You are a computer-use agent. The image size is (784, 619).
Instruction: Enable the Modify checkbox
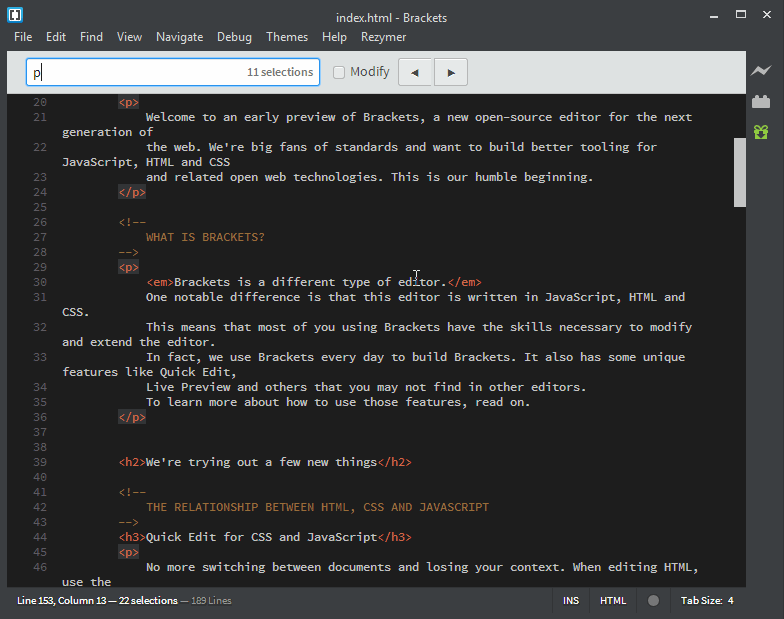coord(339,72)
